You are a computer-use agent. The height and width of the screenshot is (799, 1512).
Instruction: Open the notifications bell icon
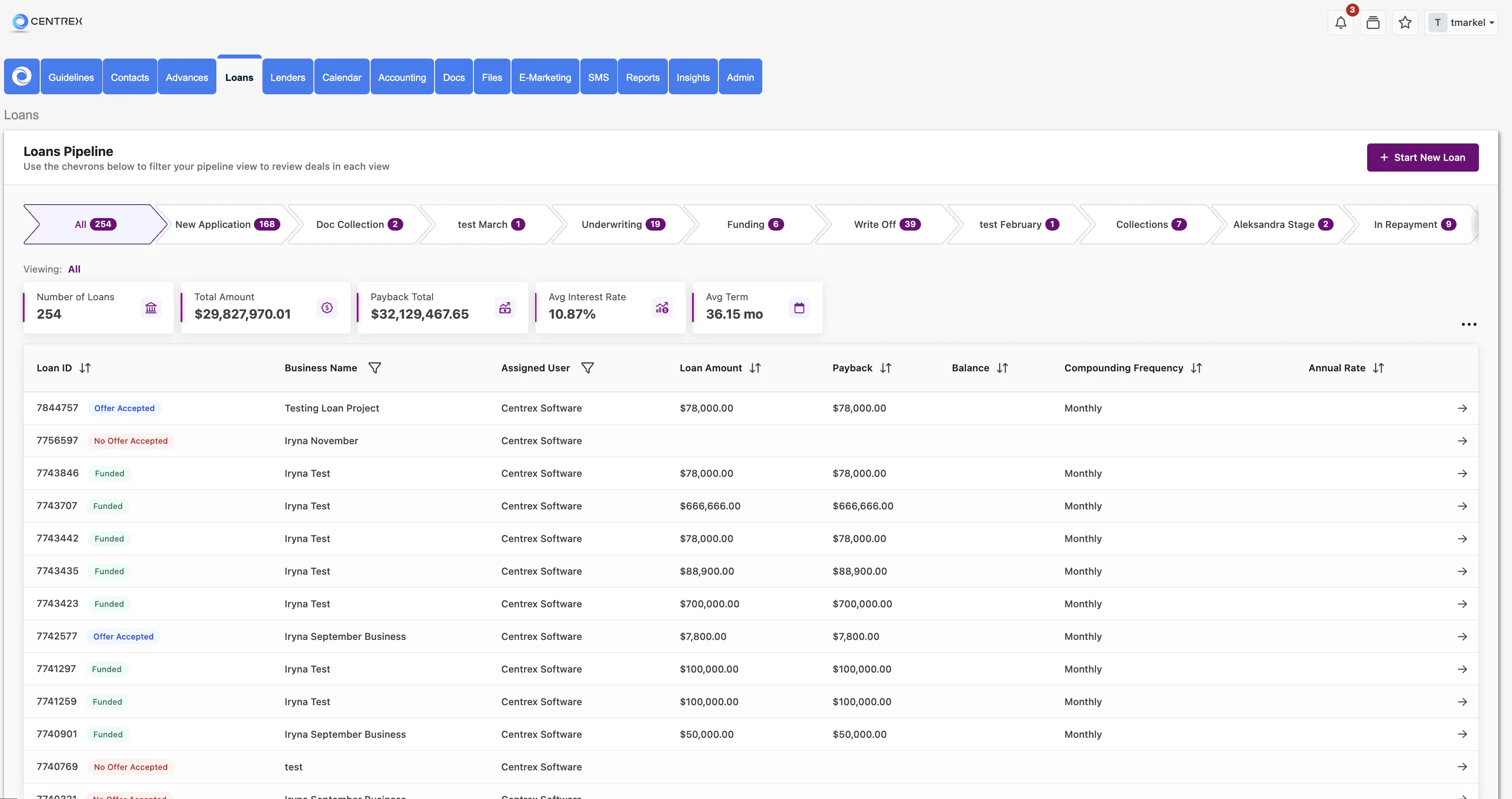point(1341,23)
